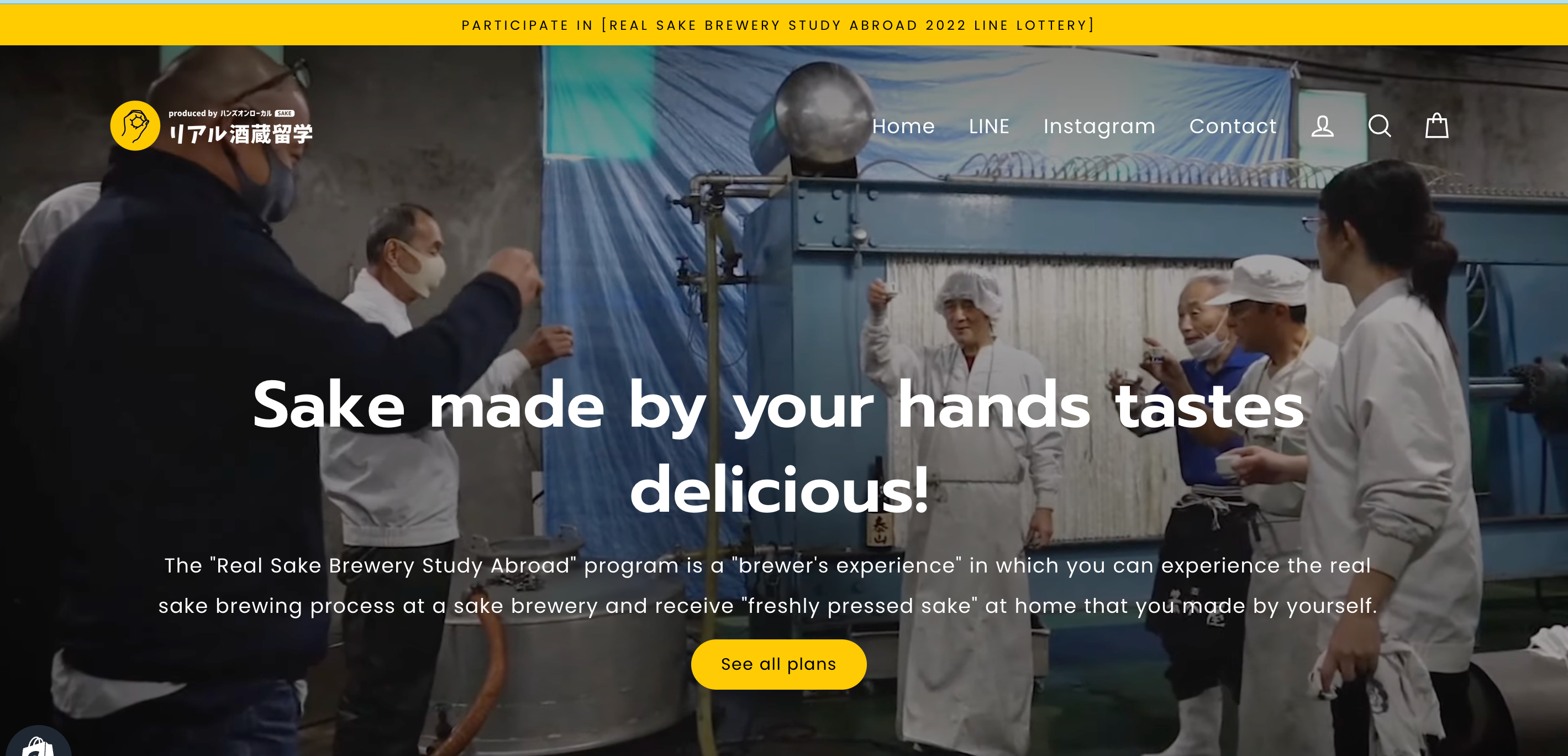The image size is (1568, 756).
Task: Click the See all plans button
Action: click(778, 664)
